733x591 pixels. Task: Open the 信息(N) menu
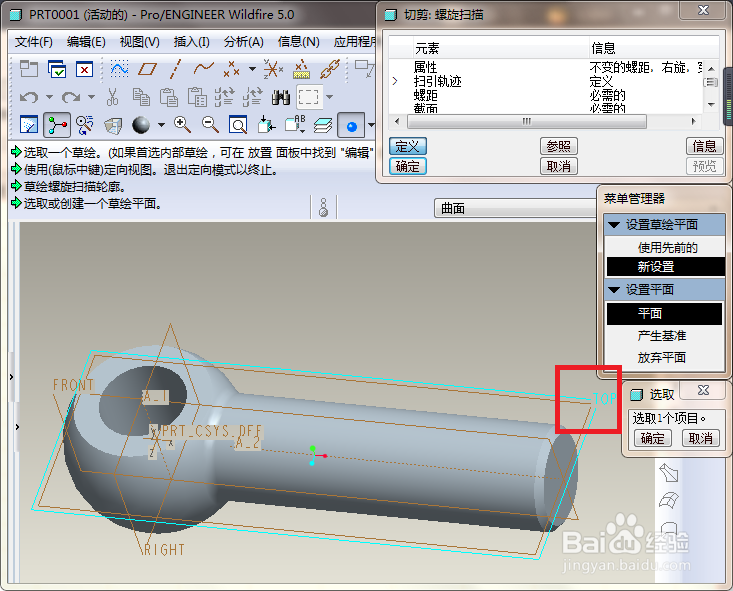[x=299, y=42]
